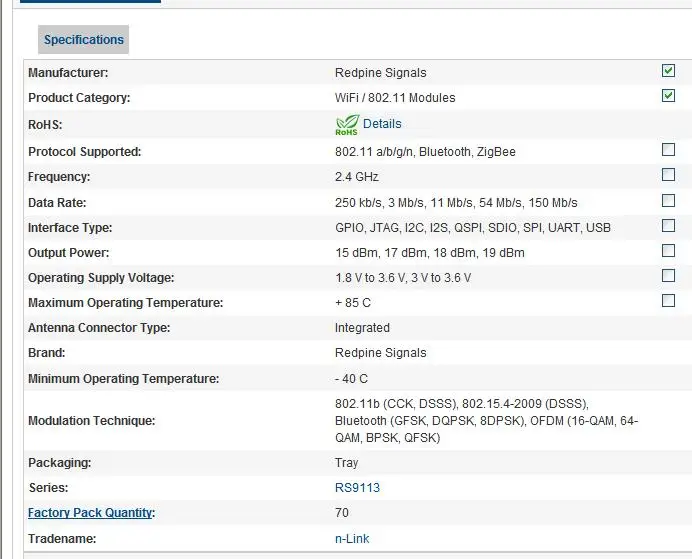Check the Output Power checkbox
The width and height of the screenshot is (692, 559).
point(668,251)
